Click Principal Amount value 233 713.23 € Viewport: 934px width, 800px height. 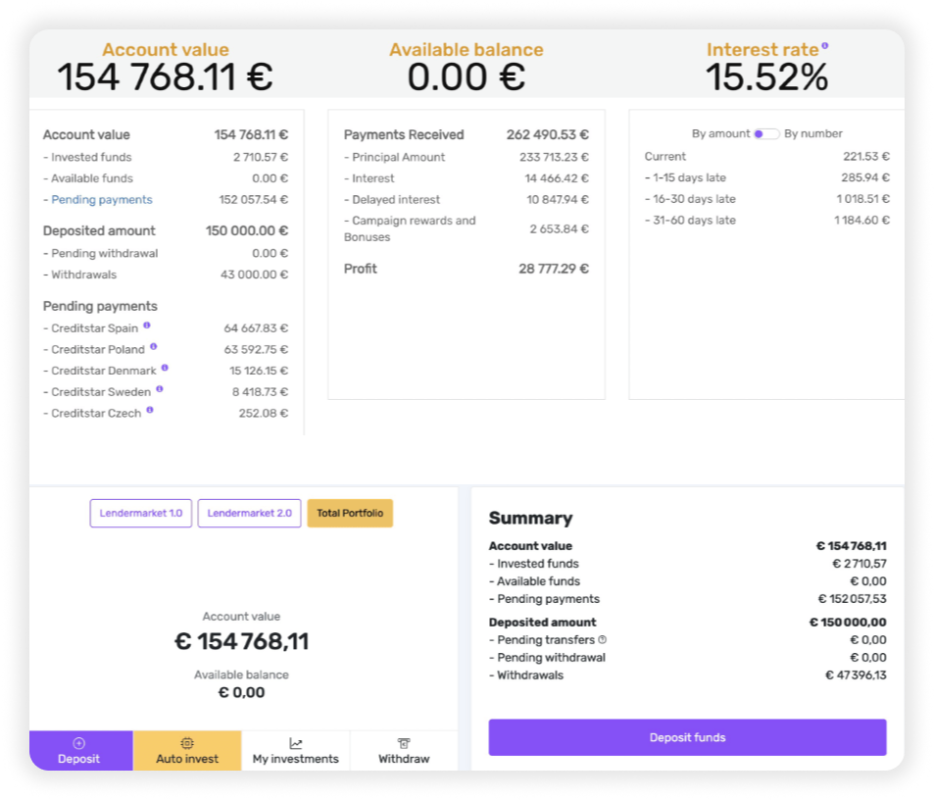(554, 157)
